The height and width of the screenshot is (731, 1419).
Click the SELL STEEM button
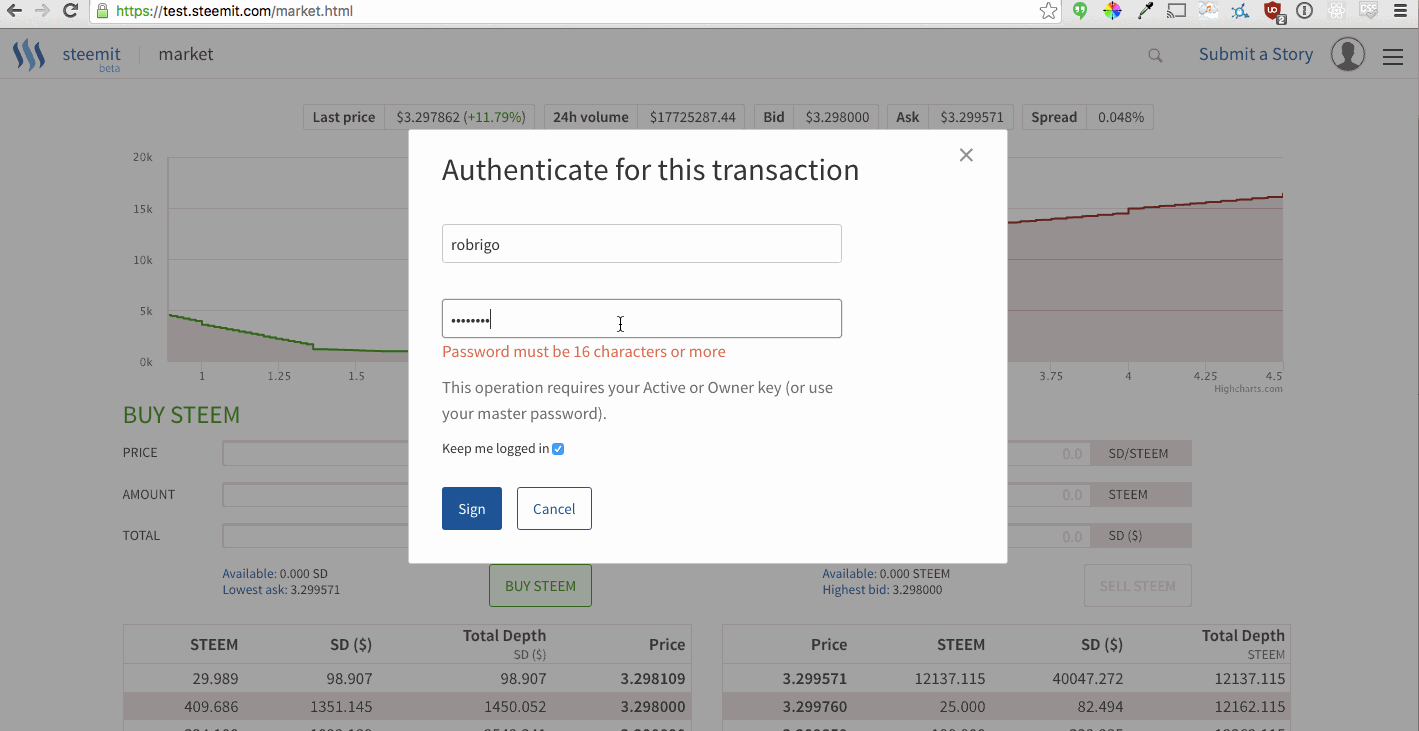(x=1138, y=586)
